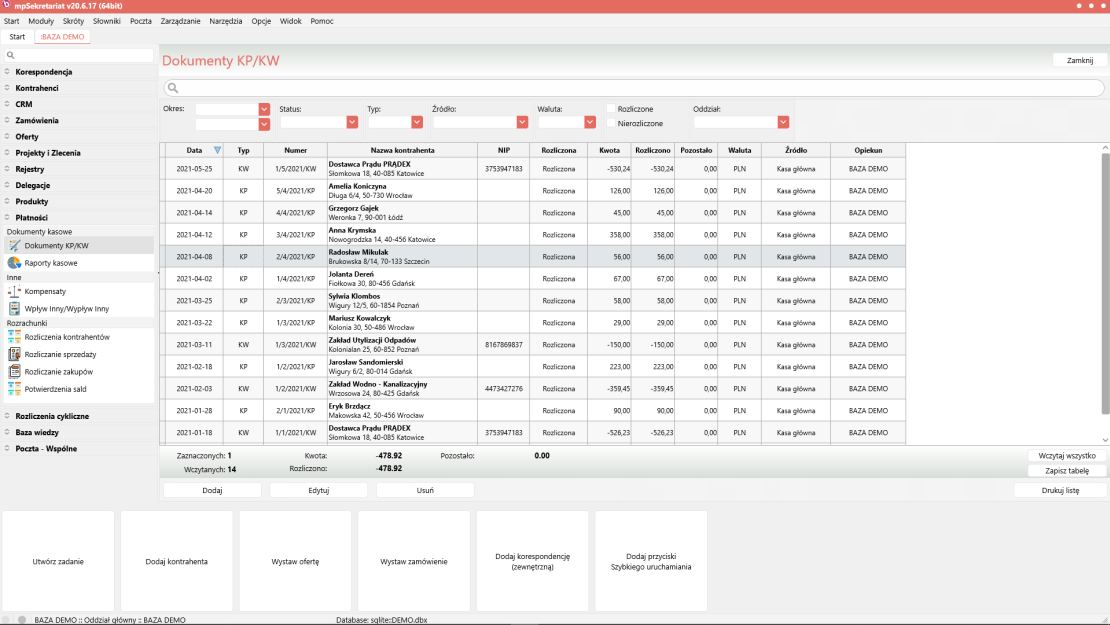Click the Drukuj listę button

[1060, 490]
